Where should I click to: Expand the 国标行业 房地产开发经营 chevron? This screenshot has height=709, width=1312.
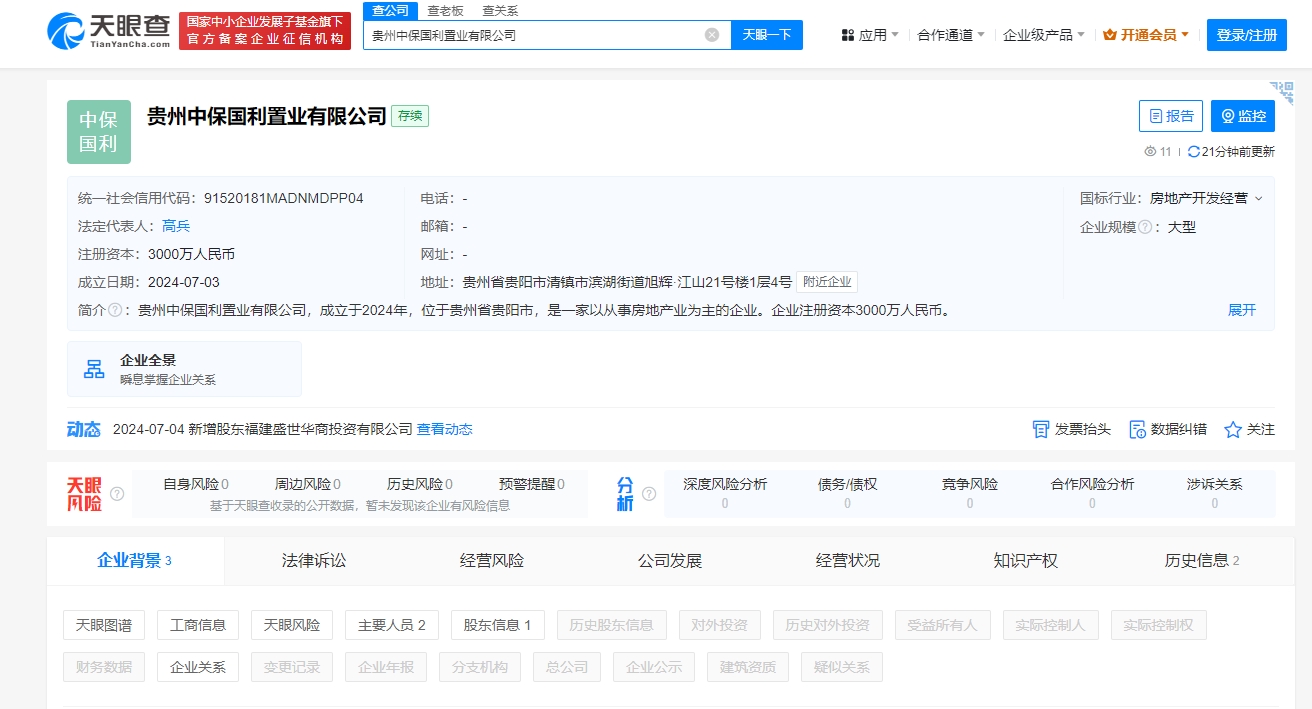click(x=1259, y=199)
